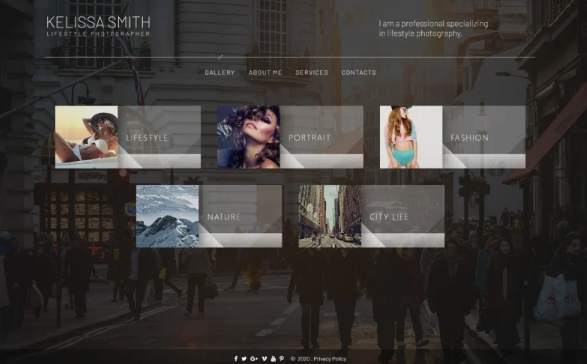Open the Facebook icon in the footer
587x364 pixels.
[x=236, y=359]
